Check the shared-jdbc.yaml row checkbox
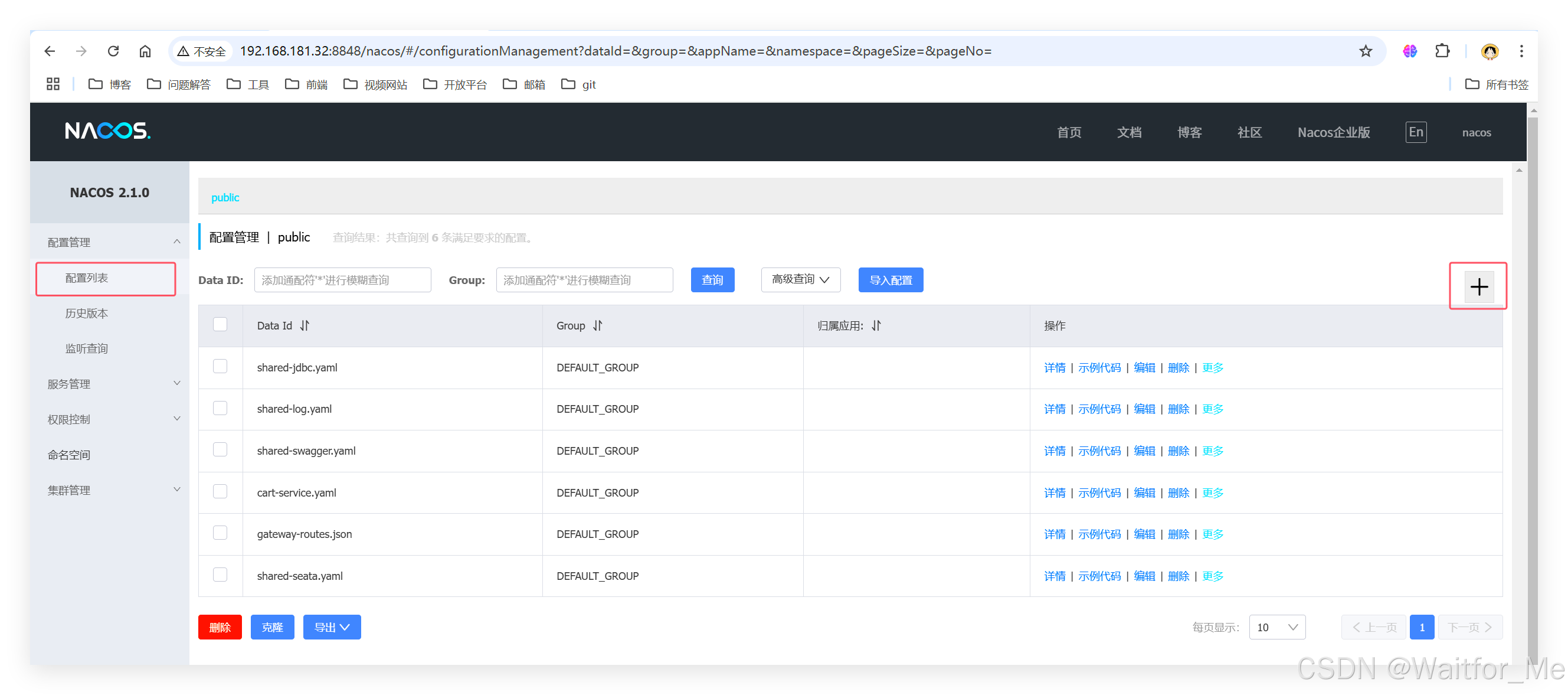This screenshot has width=1568, height=695. pos(220,366)
